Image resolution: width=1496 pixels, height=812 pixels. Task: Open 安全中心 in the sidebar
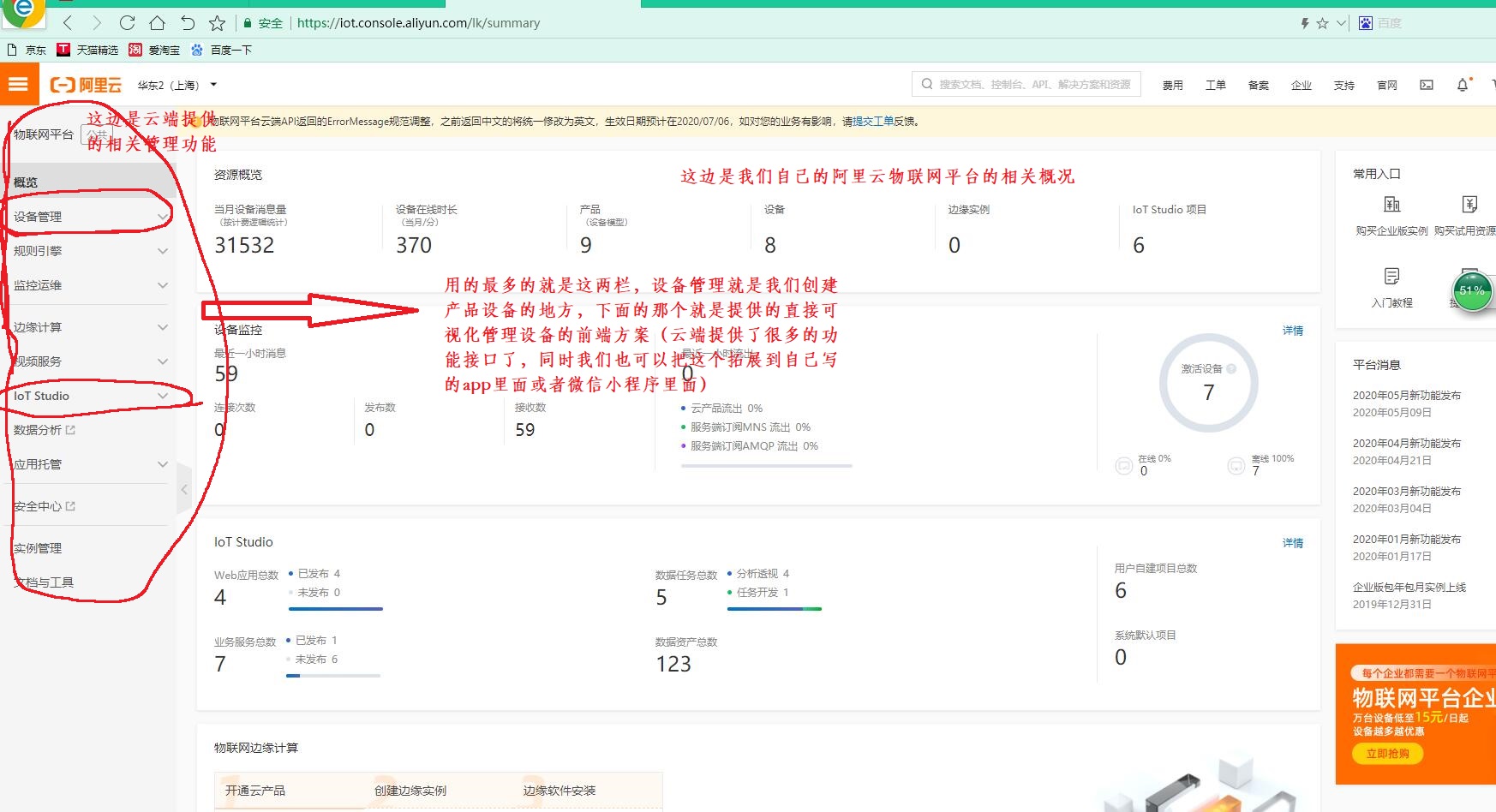45,506
